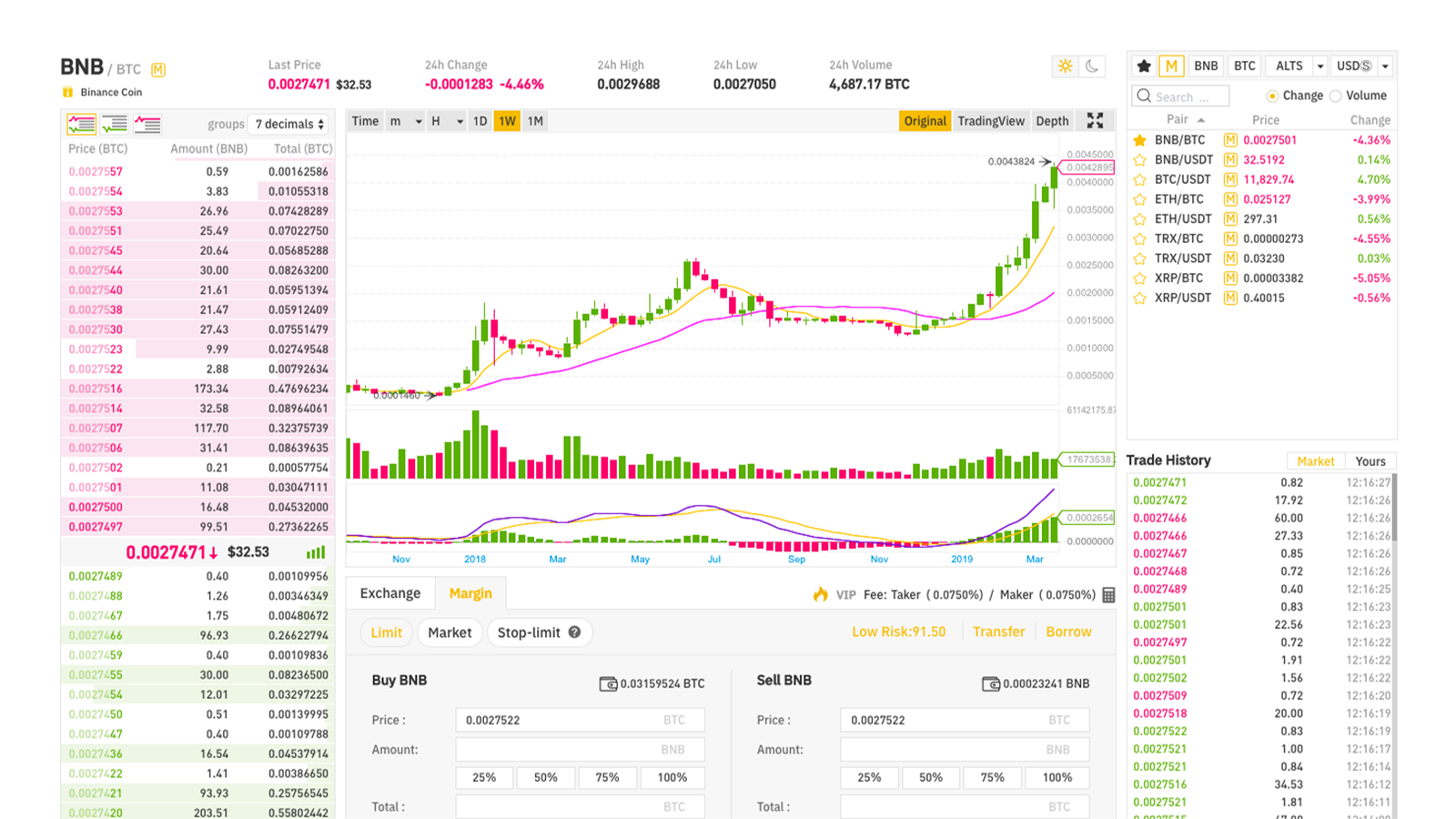Set sell amount to 75%
Image resolution: width=1456 pixels, height=819 pixels.
pyautogui.click(x=993, y=778)
